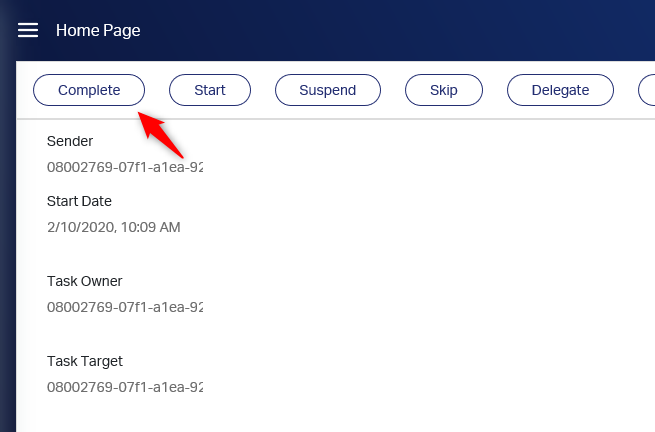
Task: Click the Task Owner ID value
Action: pos(125,307)
